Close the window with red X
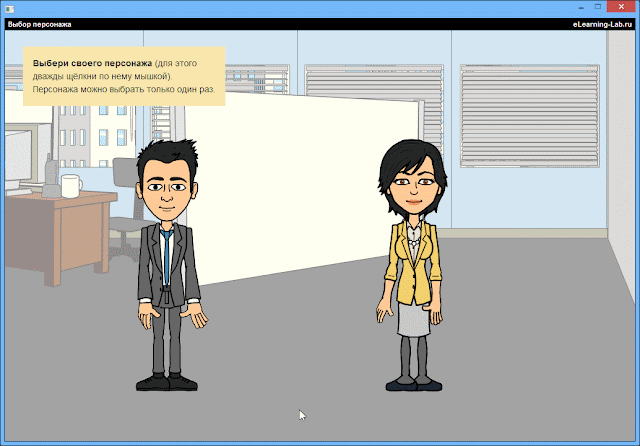 click(621, 7)
